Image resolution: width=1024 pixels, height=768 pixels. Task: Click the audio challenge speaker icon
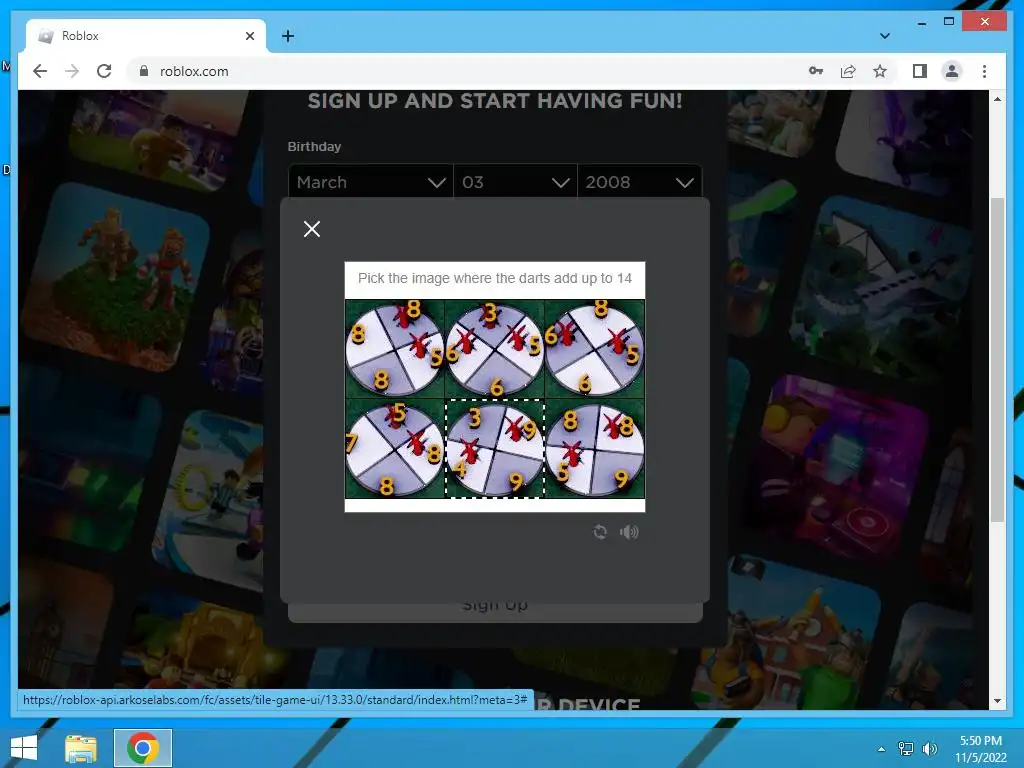pyautogui.click(x=629, y=532)
